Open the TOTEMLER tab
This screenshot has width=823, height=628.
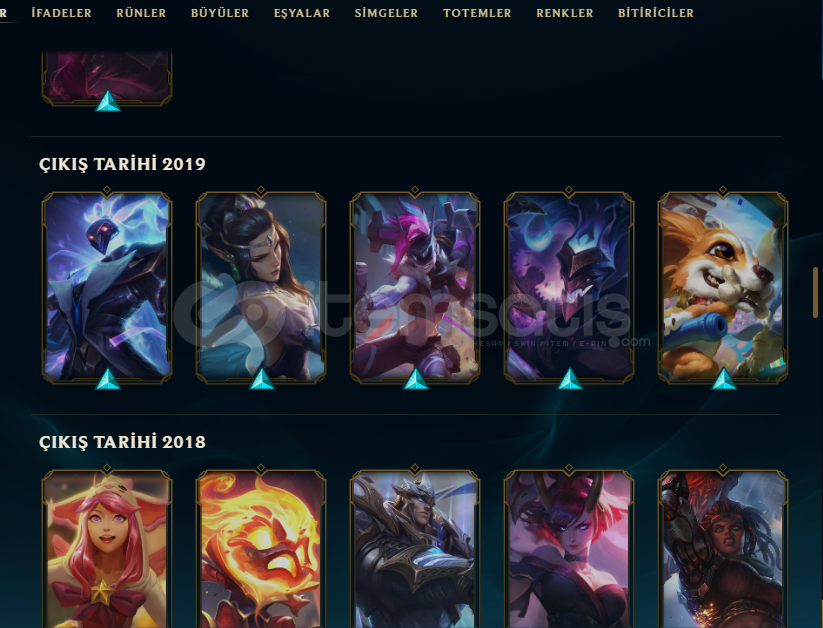(477, 13)
